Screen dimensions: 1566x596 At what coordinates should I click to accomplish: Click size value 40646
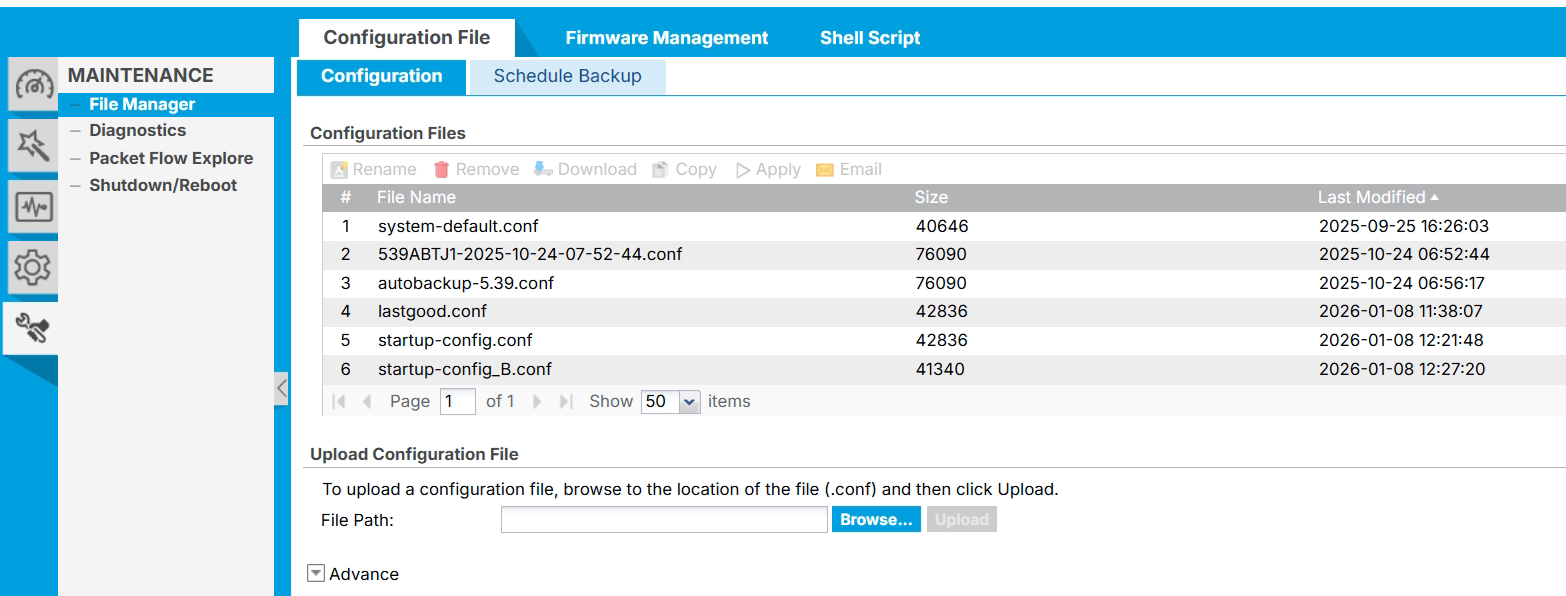[x=942, y=226]
